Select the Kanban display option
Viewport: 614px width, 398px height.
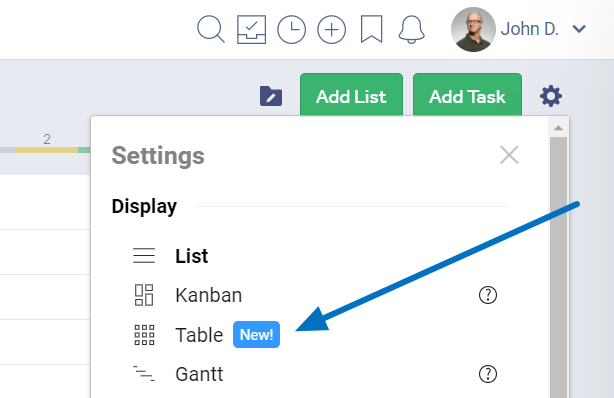[x=208, y=295]
